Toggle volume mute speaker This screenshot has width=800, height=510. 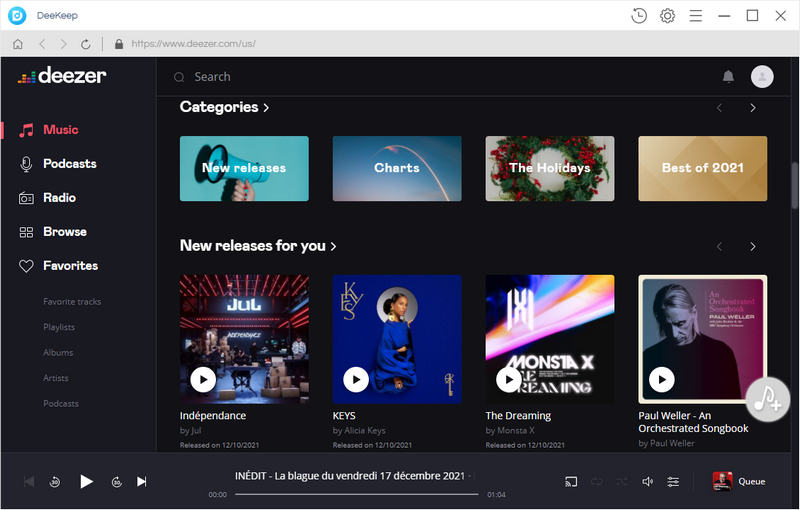pyautogui.click(x=647, y=481)
